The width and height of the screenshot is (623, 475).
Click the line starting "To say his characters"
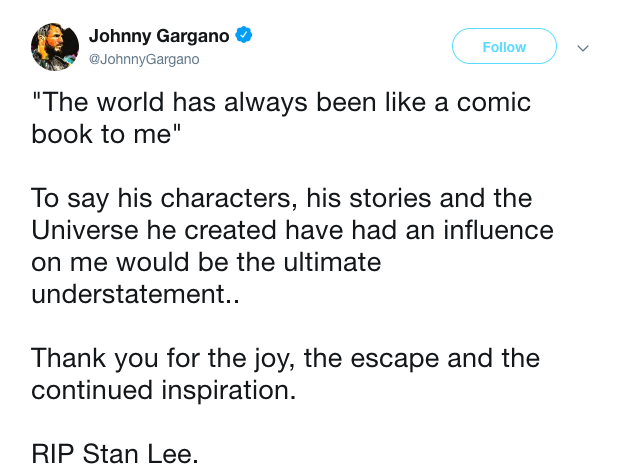tap(281, 198)
